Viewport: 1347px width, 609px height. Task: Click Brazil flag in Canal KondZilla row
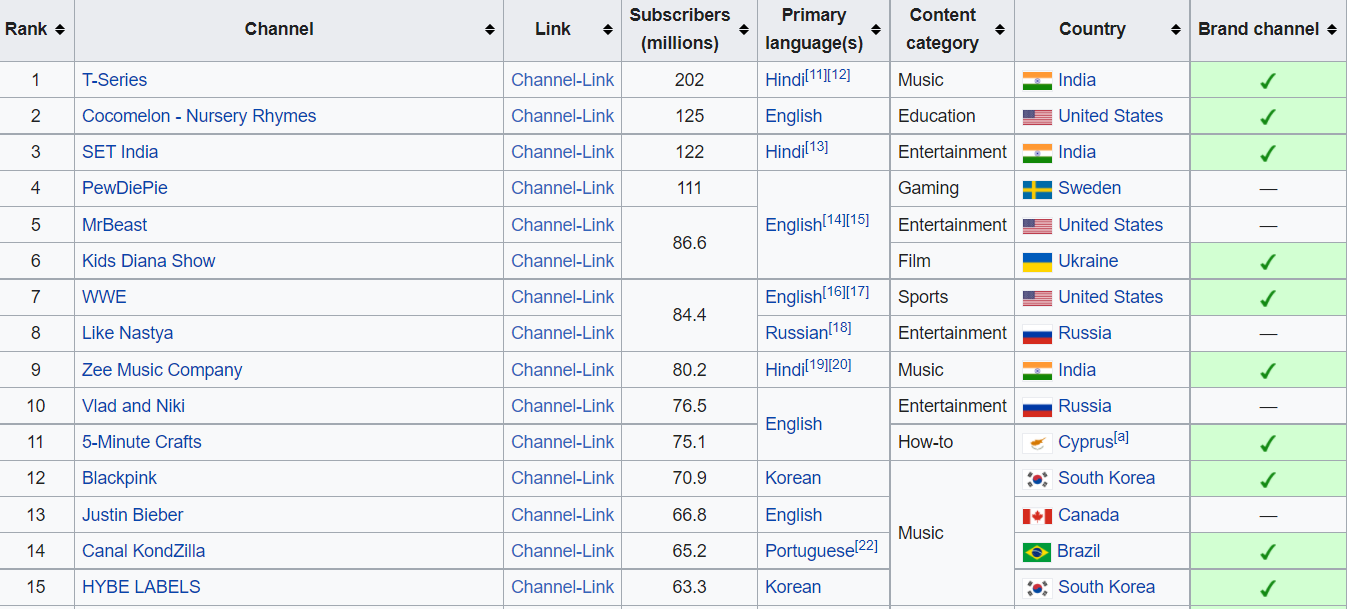(x=1037, y=552)
